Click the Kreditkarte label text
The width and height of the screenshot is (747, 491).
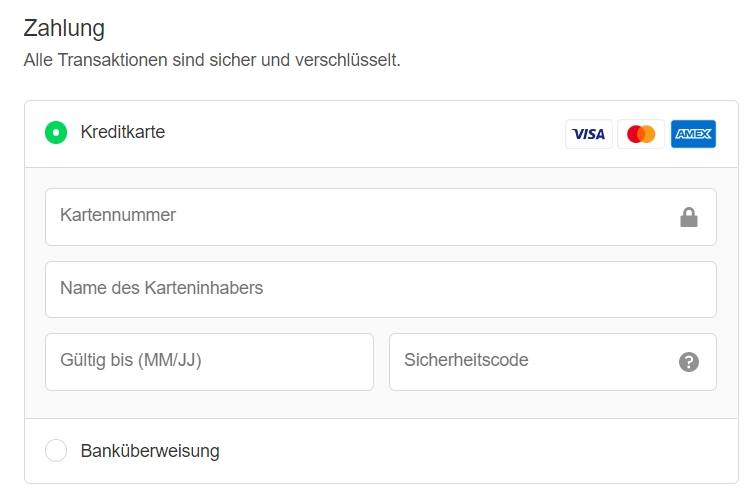(122, 132)
